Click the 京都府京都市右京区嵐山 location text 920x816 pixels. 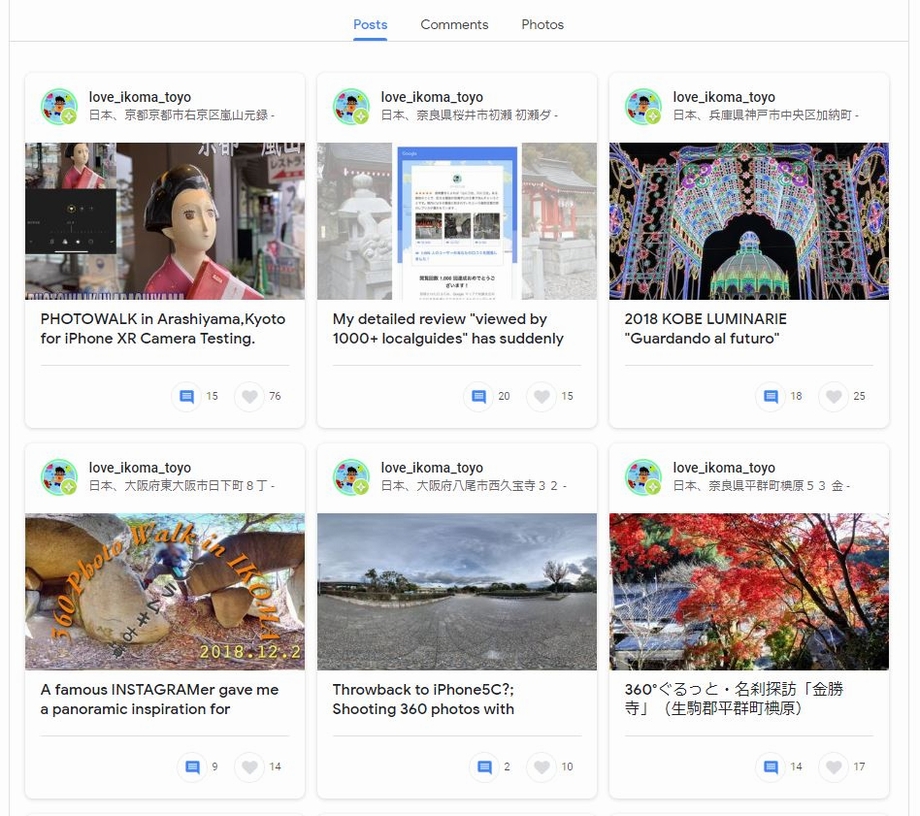click(x=181, y=115)
